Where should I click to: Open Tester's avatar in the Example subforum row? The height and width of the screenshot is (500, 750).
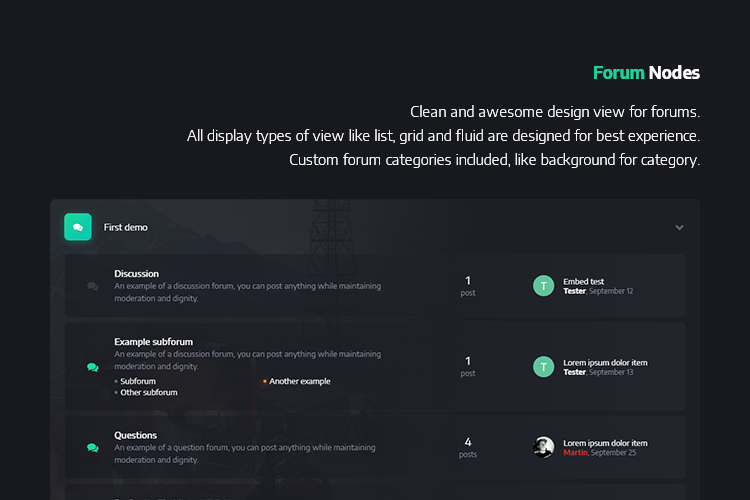543,367
